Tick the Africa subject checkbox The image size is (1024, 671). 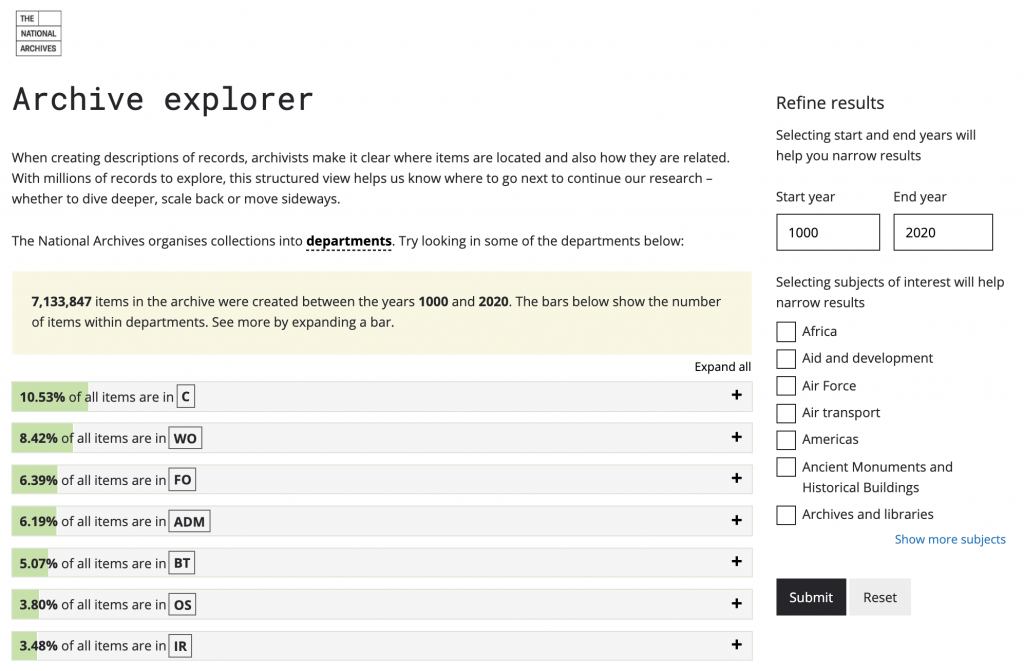[786, 331]
